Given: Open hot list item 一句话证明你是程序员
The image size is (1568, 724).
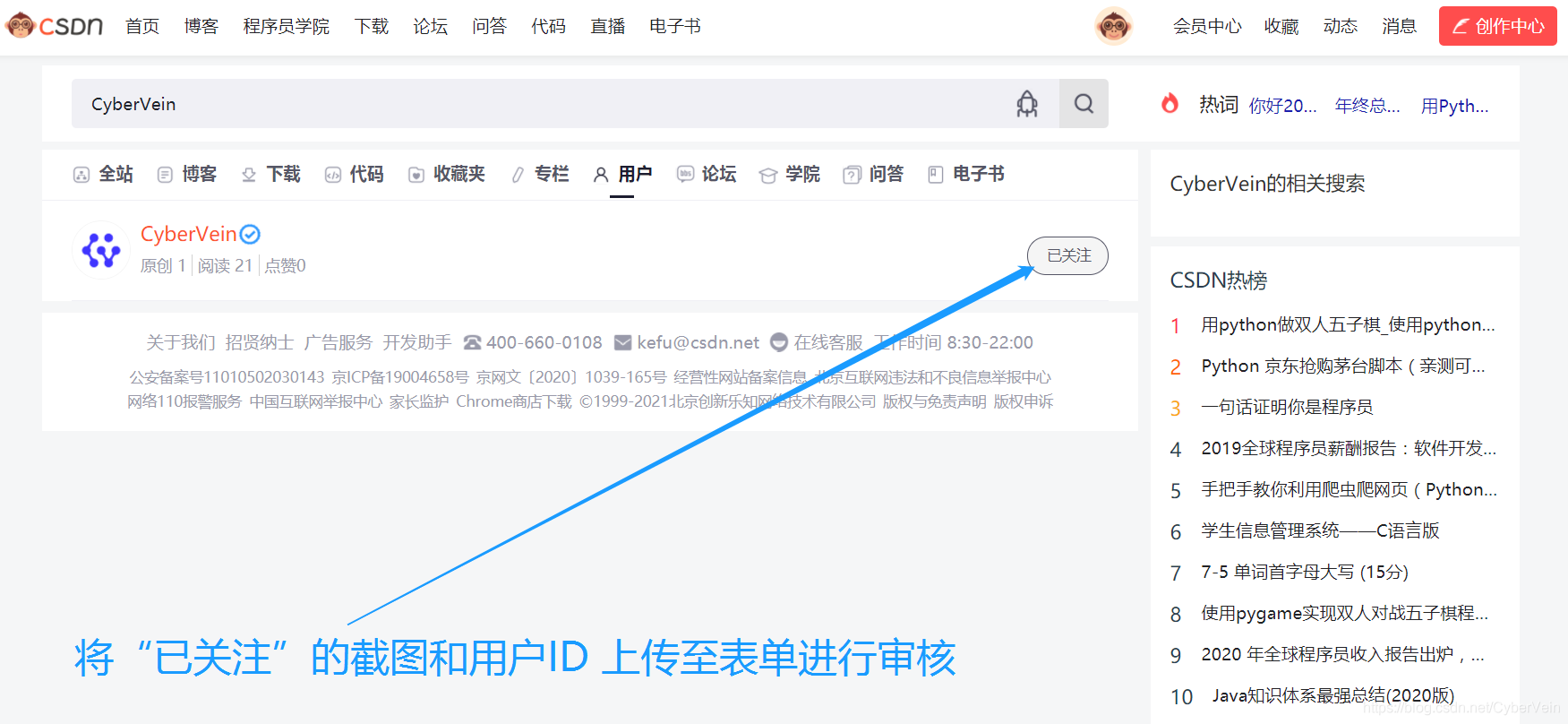Looking at the screenshot, I should pyautogui.click(x=1287, y=407).
